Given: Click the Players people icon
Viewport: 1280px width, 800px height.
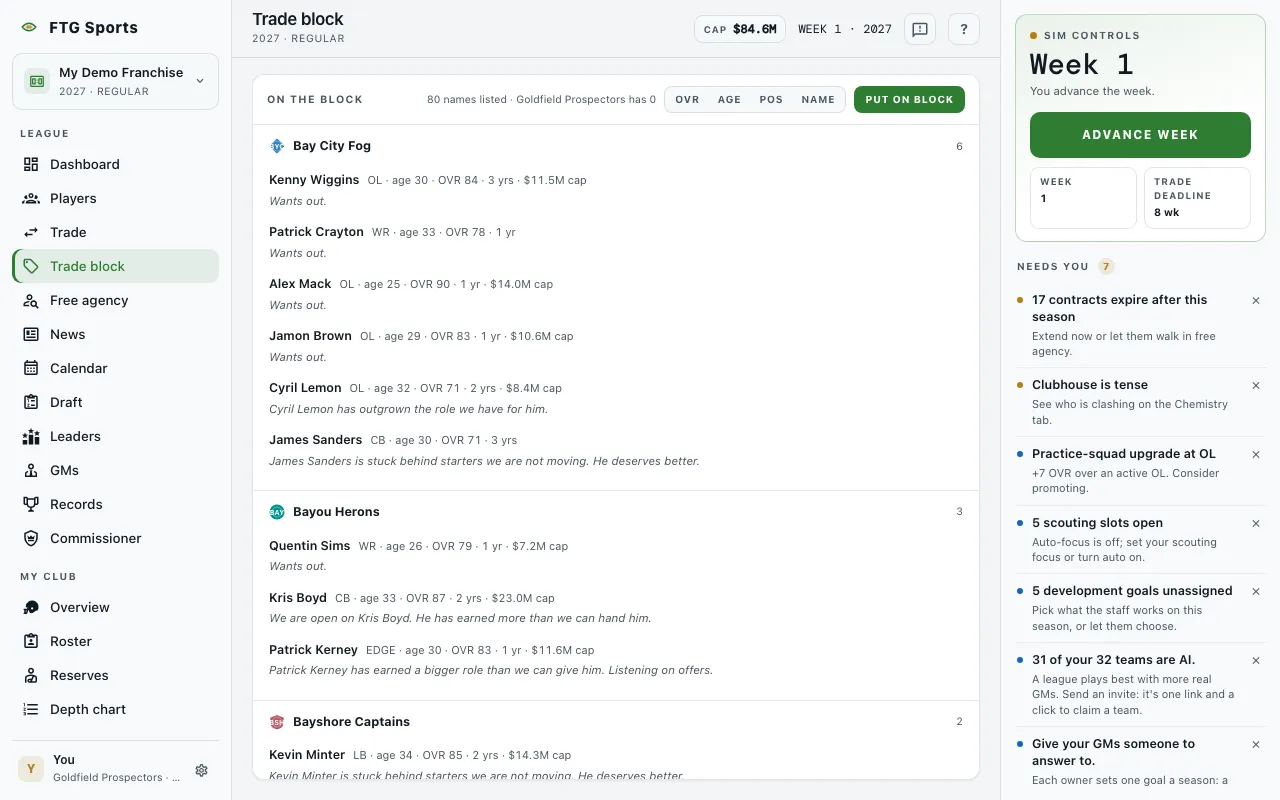Looking at the screenshot, I should click(31, 198).
